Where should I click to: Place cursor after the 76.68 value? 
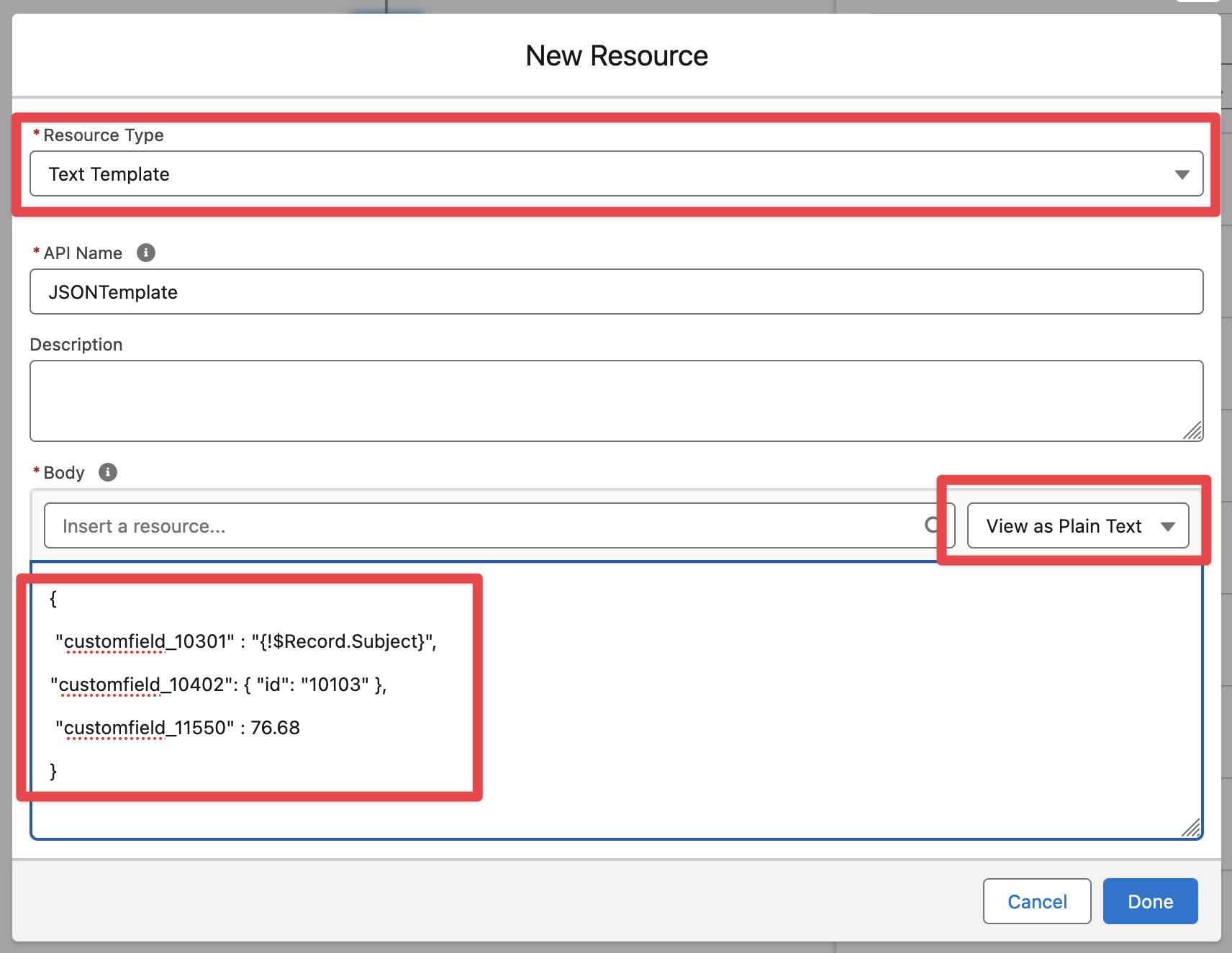[x=301, y=728]
